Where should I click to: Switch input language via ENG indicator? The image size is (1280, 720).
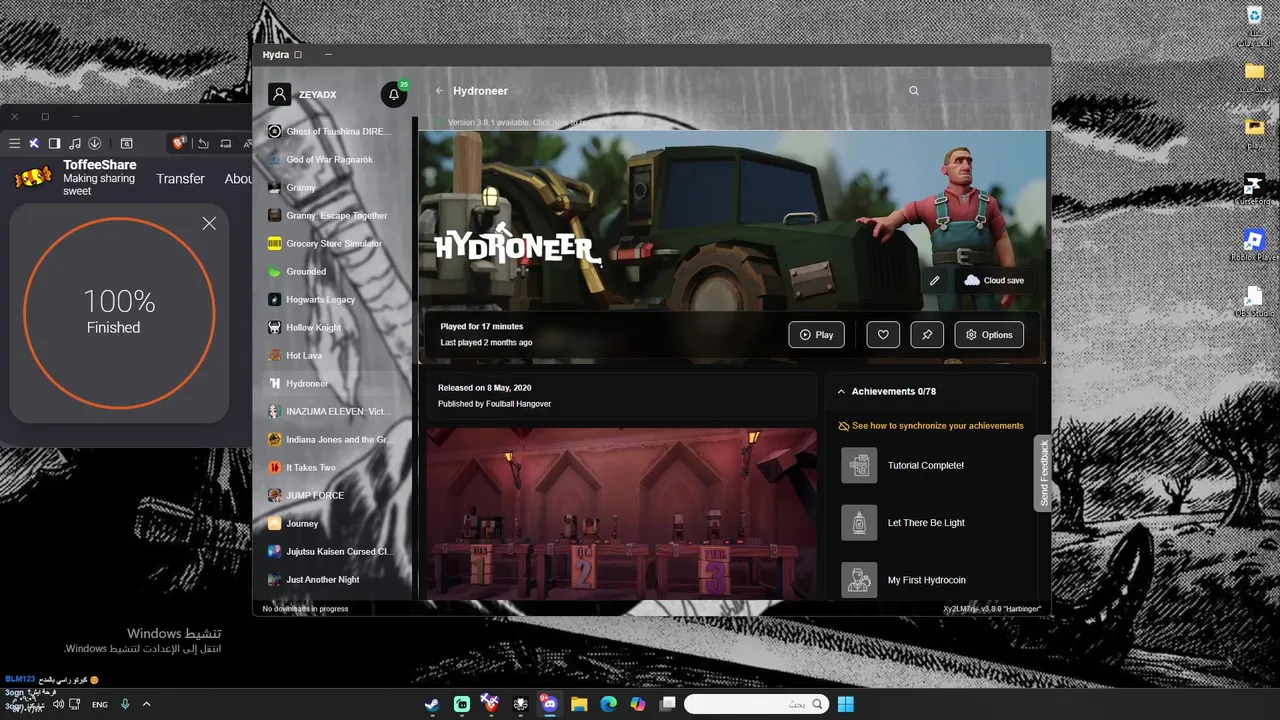click(x=100, y=704)
